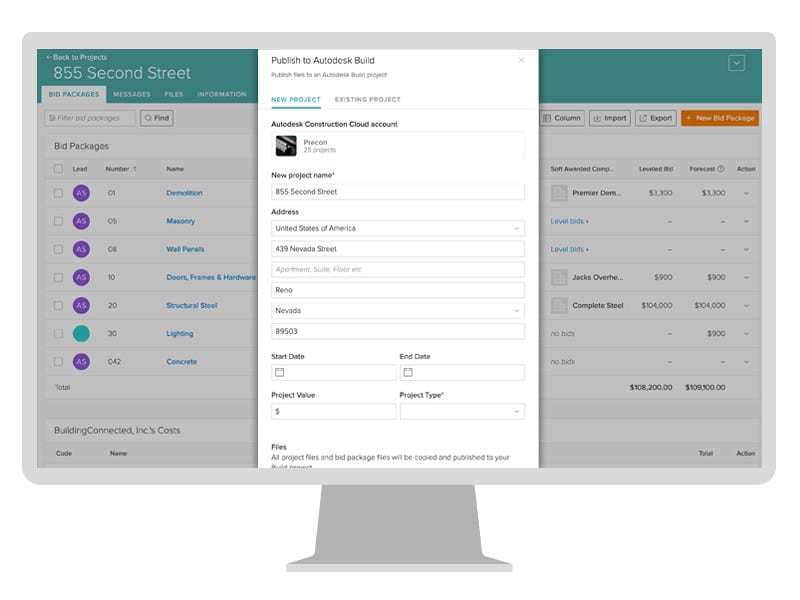800x600 pixels.
Task: Click the AS lead avatar in Demolition row
Action: click(81, 193)
